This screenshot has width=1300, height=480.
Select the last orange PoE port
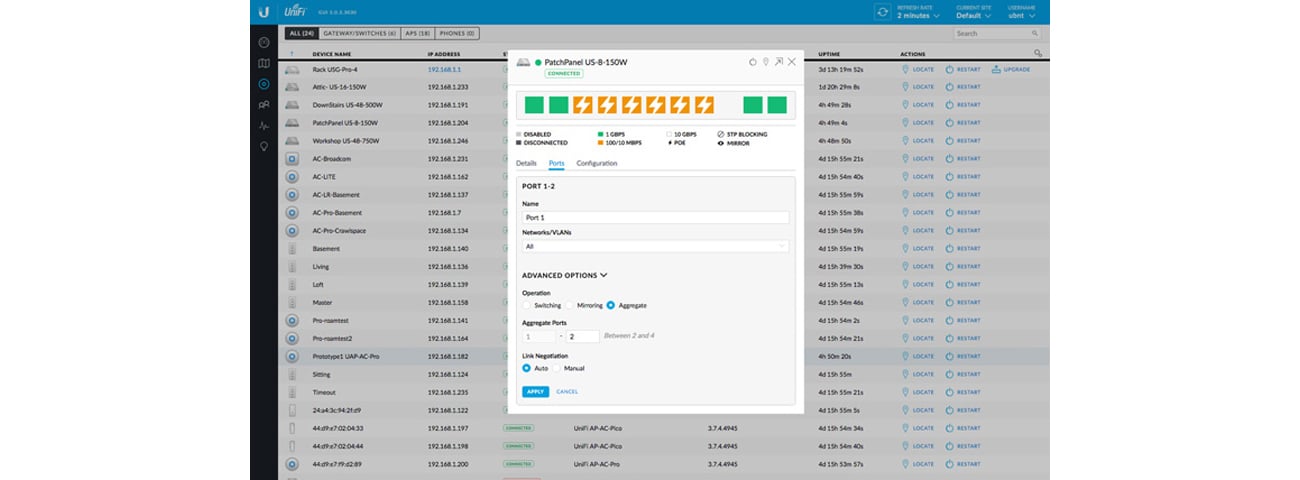[x=705, y=105]
